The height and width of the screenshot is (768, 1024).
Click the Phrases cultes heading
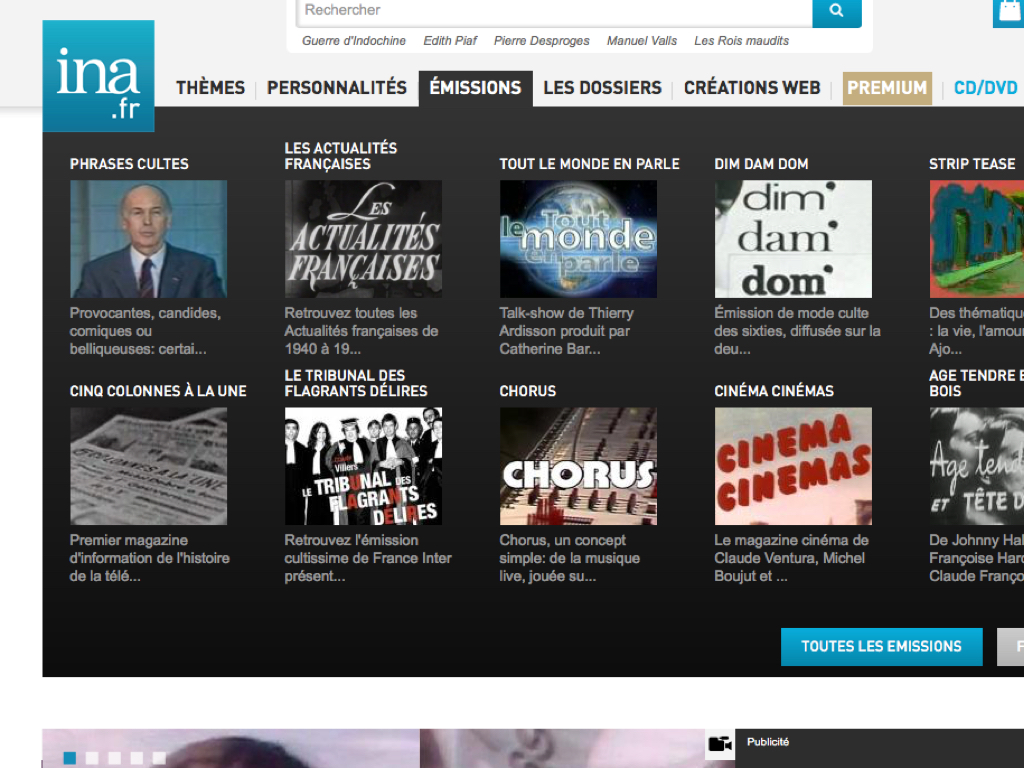(129, 164)
